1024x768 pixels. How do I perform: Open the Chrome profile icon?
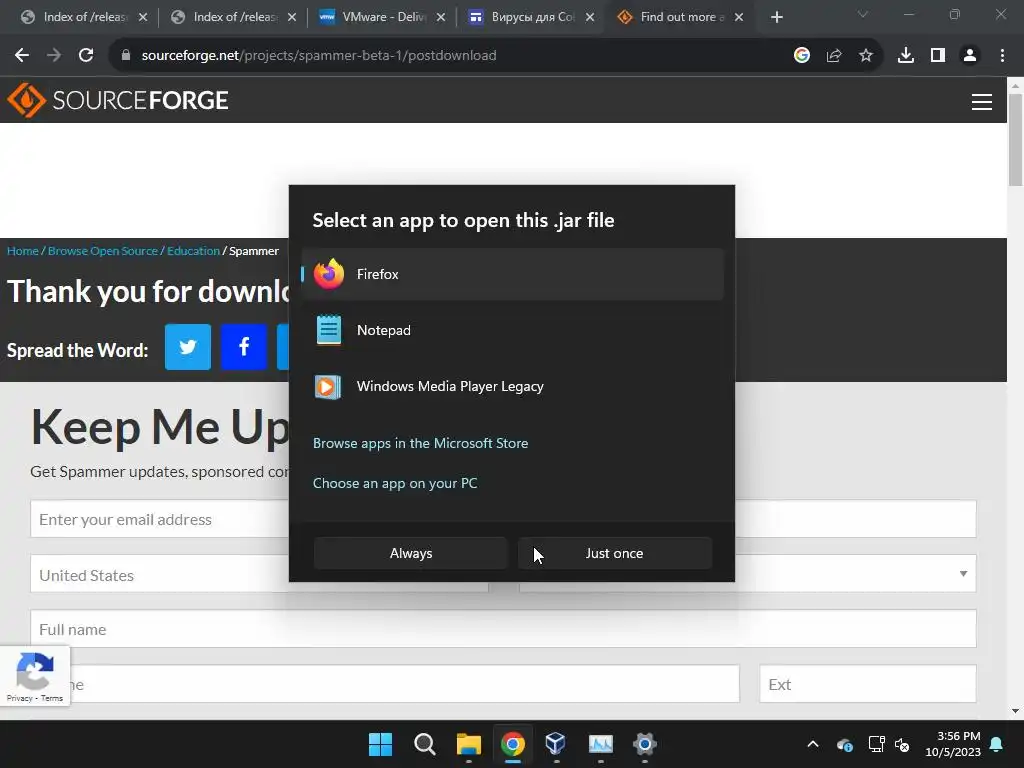point(970,56)
